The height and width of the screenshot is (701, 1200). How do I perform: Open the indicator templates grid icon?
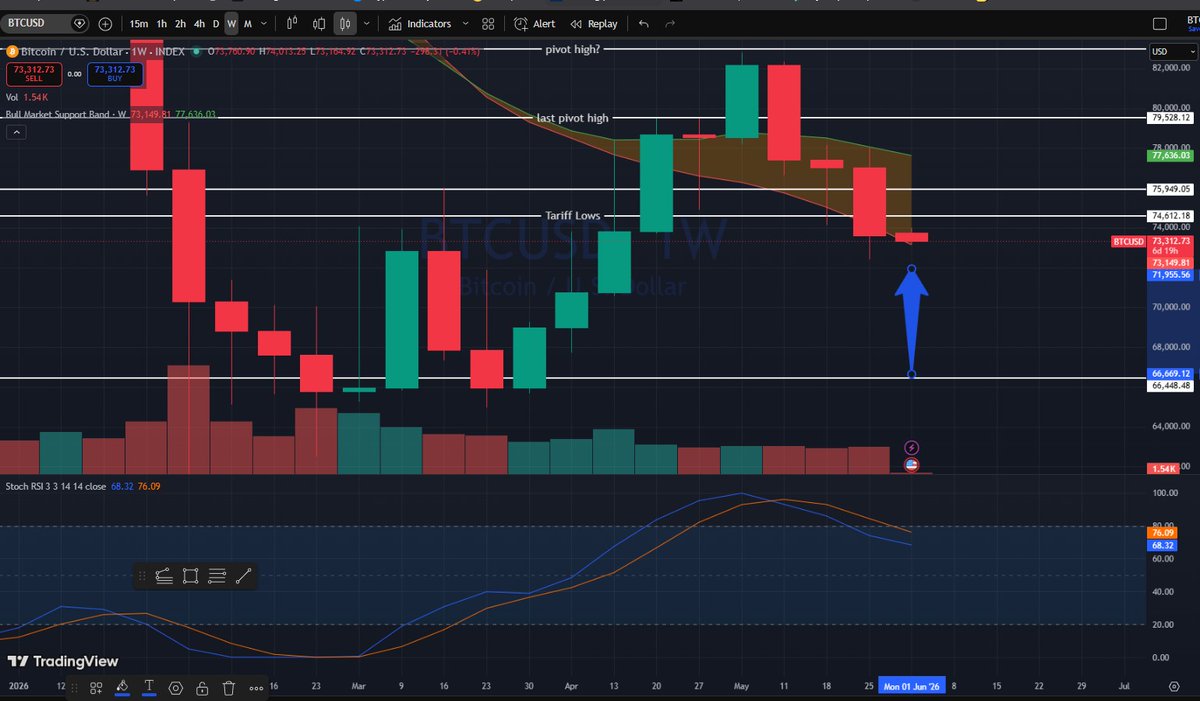488,23
